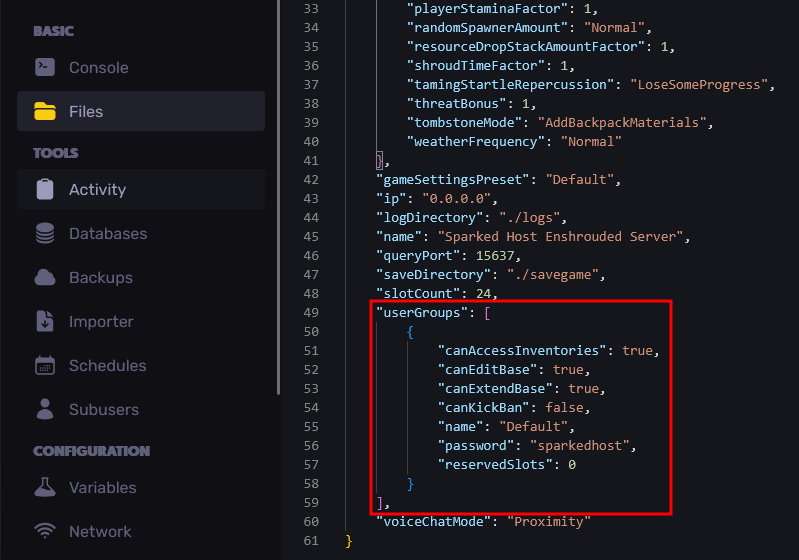Click the Network wifi icon
The width and height of the screenshot is (799, 560).
click(45, 531)
